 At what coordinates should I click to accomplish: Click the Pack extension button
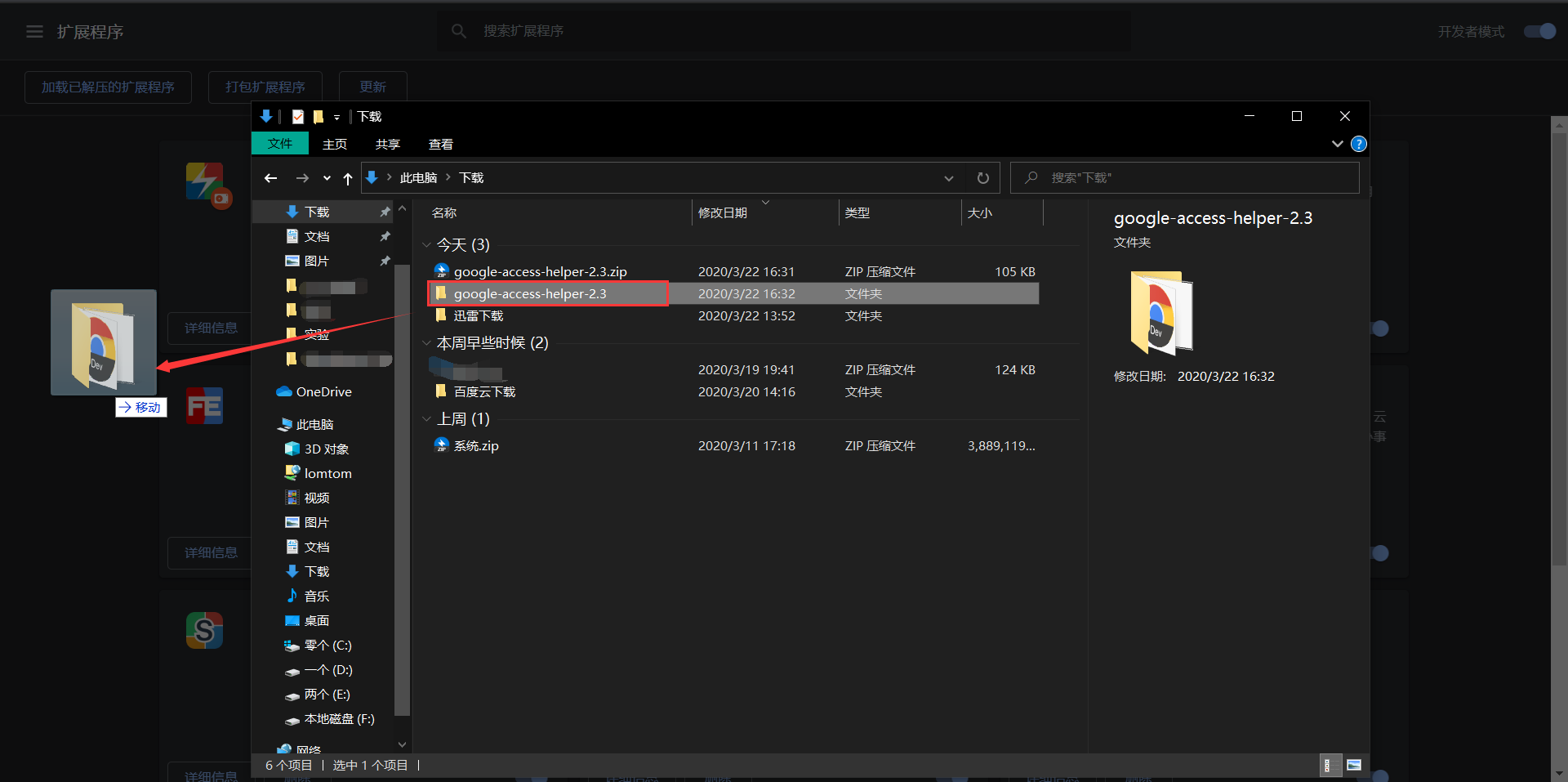265,87
